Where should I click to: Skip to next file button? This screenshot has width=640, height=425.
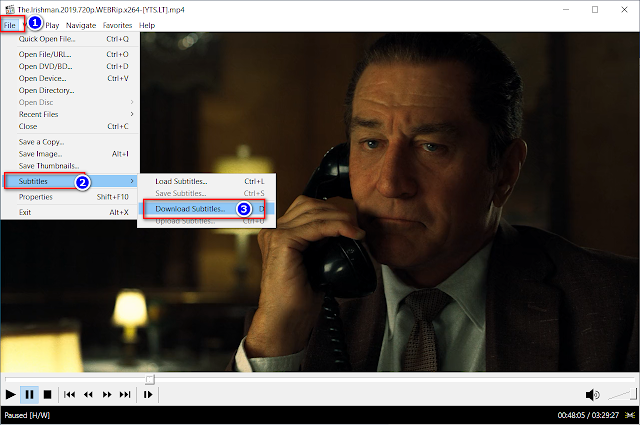pos(125,394)
